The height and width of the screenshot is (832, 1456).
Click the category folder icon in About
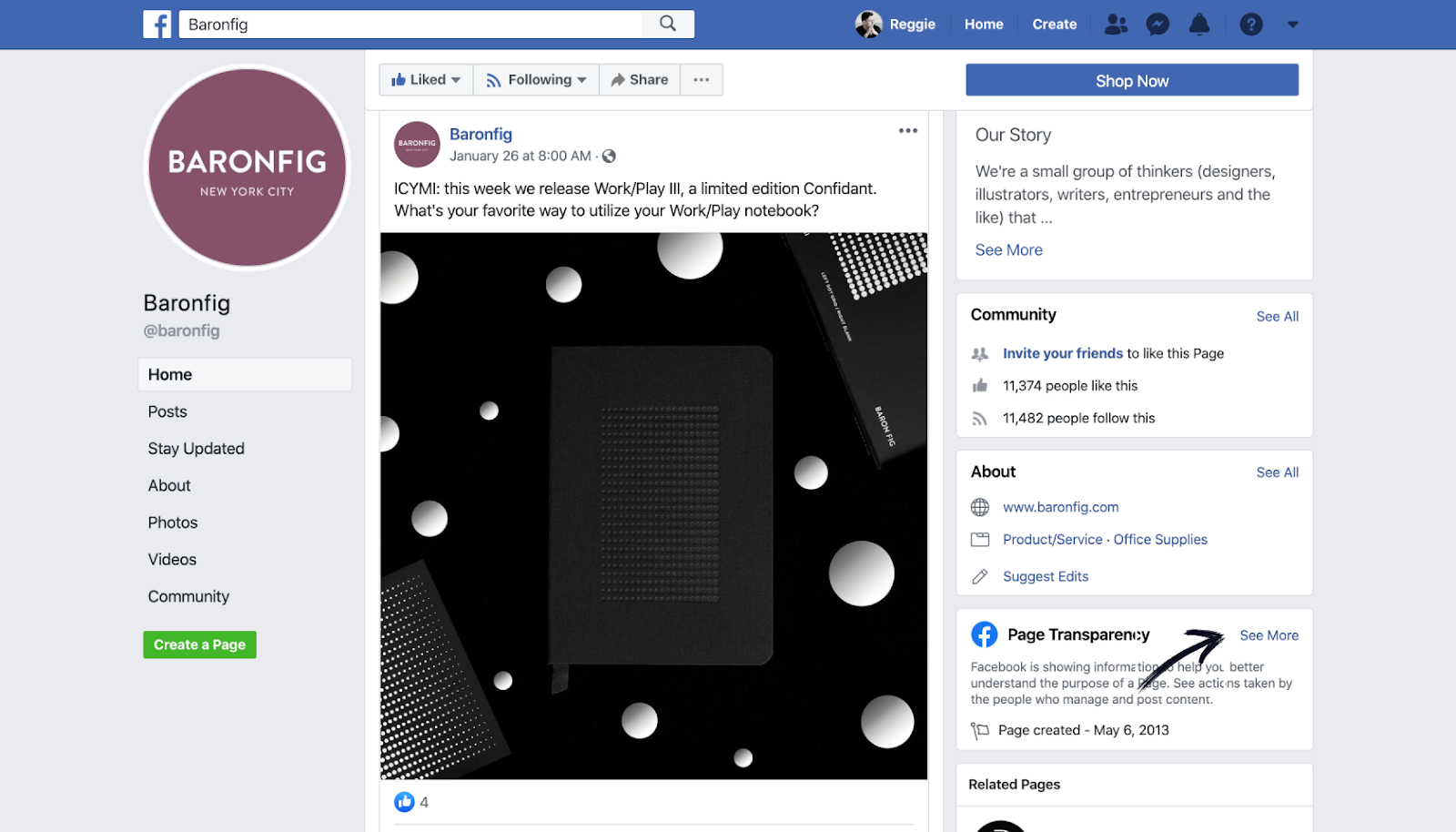point(980,540)
